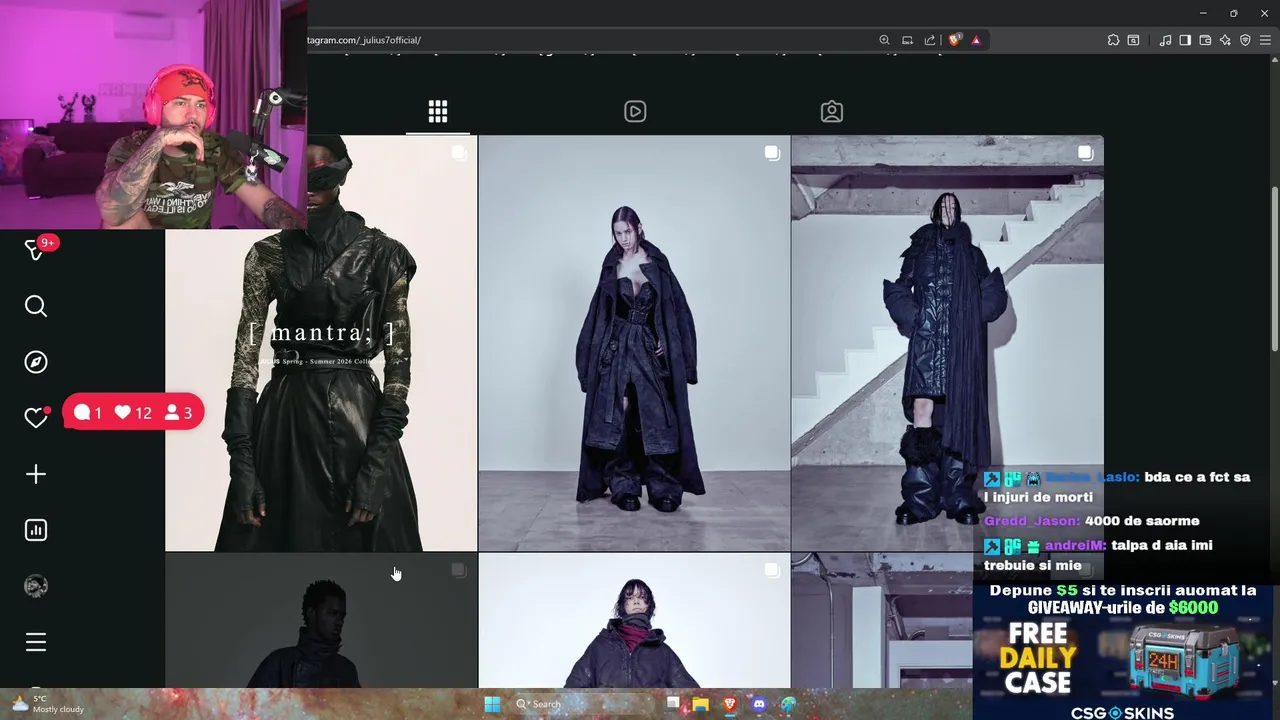Click the tab search icon in the toolbar
The width and height of the screenshot is (1280, 720).
pyautogui.click(x=1133, y=40)
